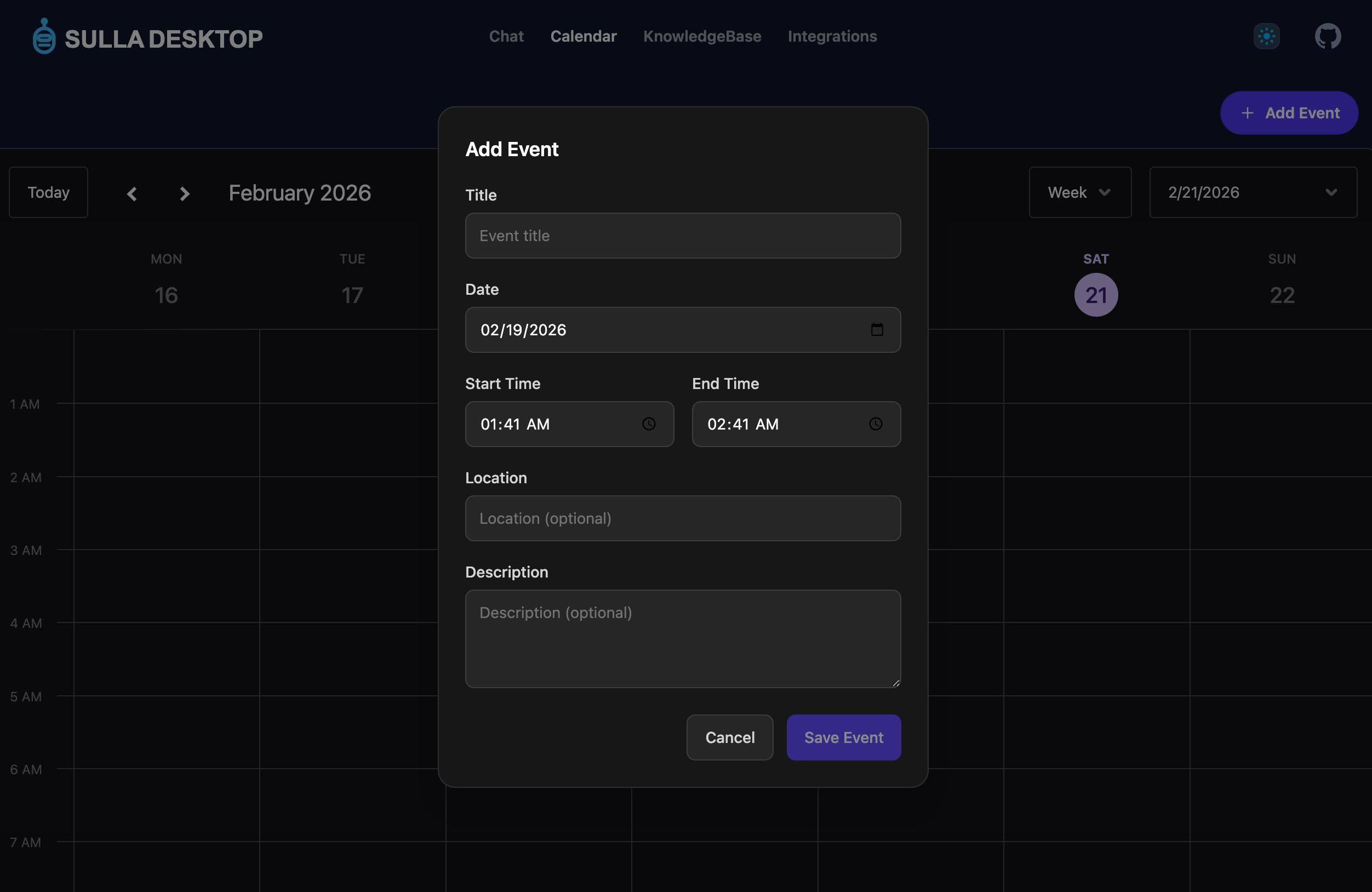Jump to Today in the calendar
Image resolution: width=1372 pixels, height=892 pixels.
click(x=48, y=192)
